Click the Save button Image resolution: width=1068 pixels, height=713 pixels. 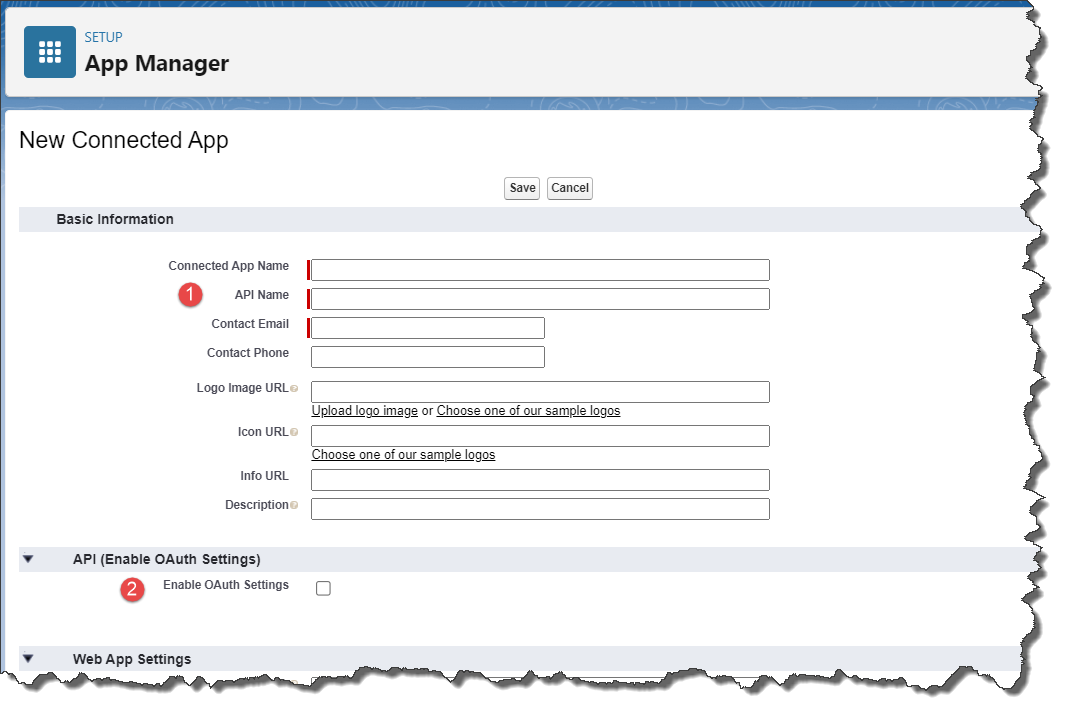pyautogui.click(x=522, y=188)
